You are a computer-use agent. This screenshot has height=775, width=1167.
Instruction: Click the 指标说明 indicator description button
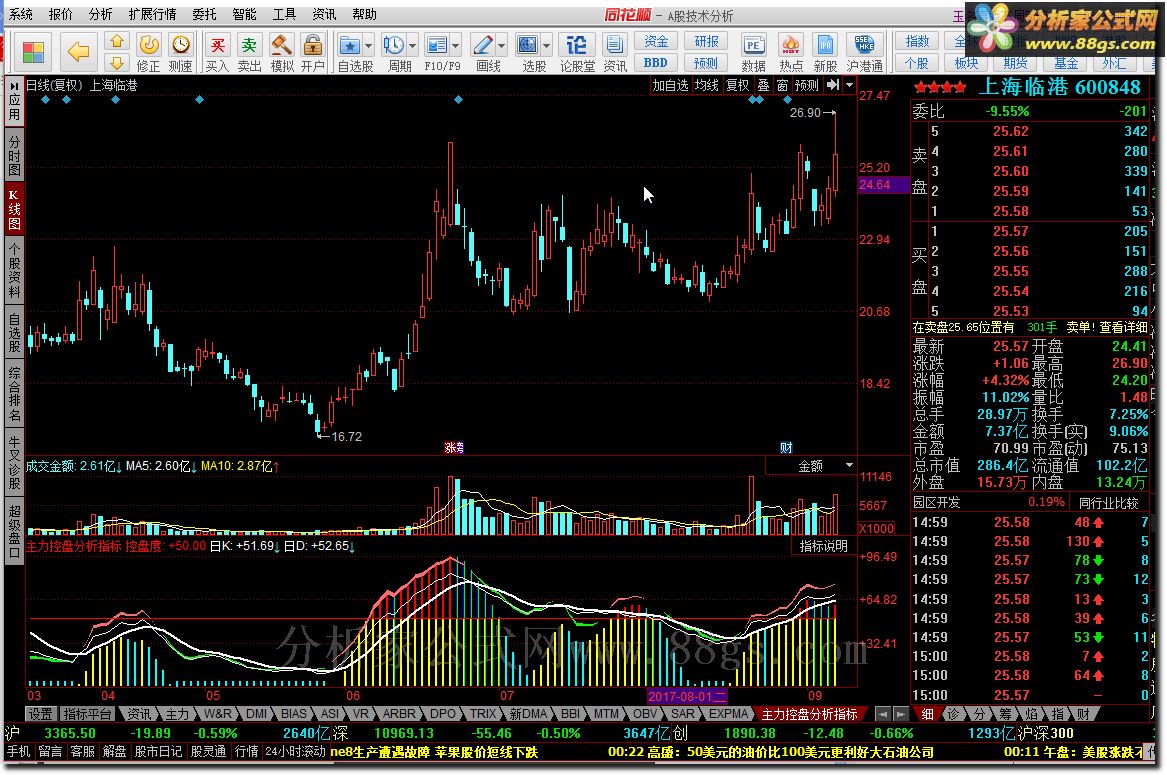(x=824, y=546)
